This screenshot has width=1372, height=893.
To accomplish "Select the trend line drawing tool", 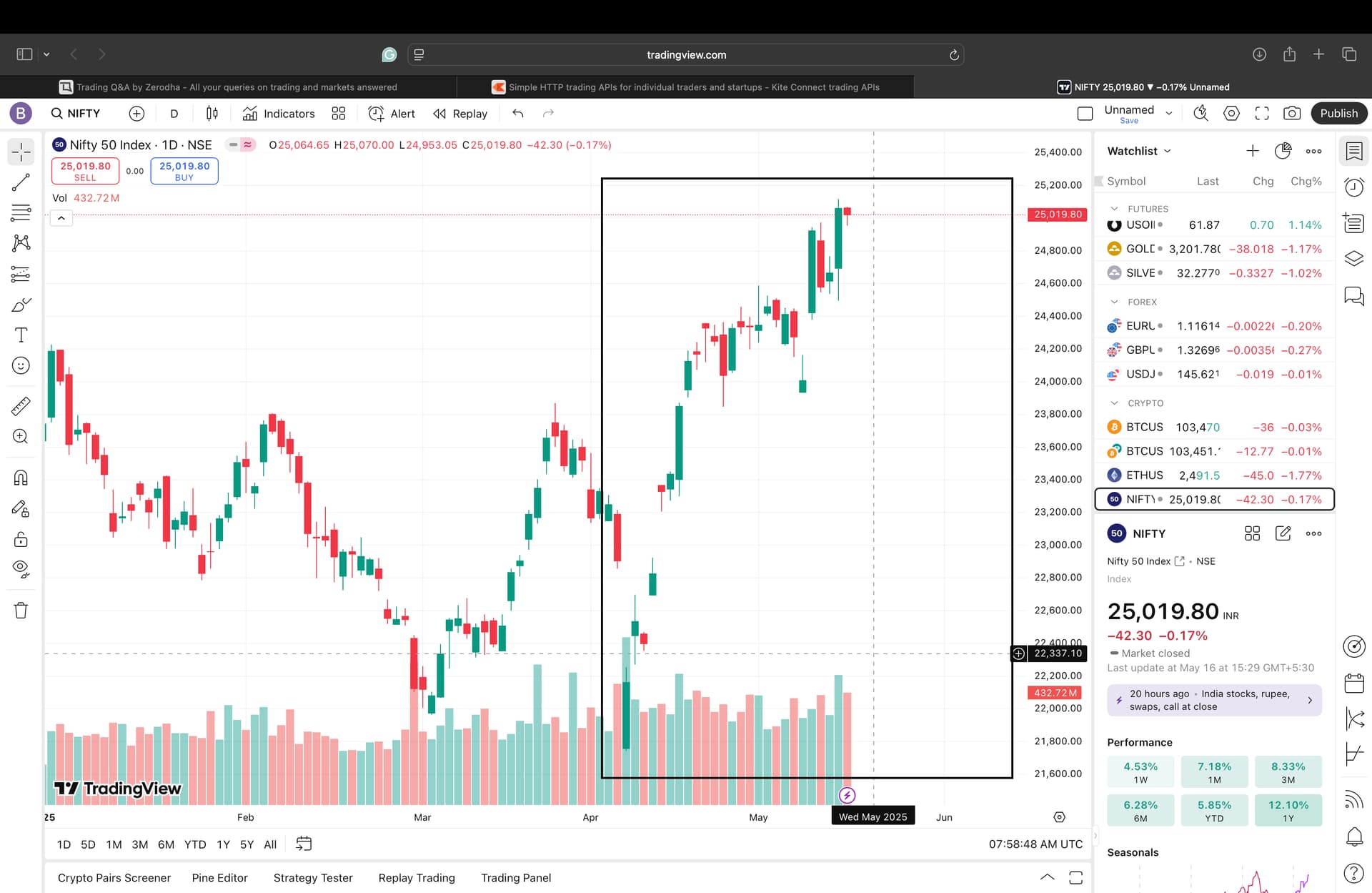I will click(21, 182).
